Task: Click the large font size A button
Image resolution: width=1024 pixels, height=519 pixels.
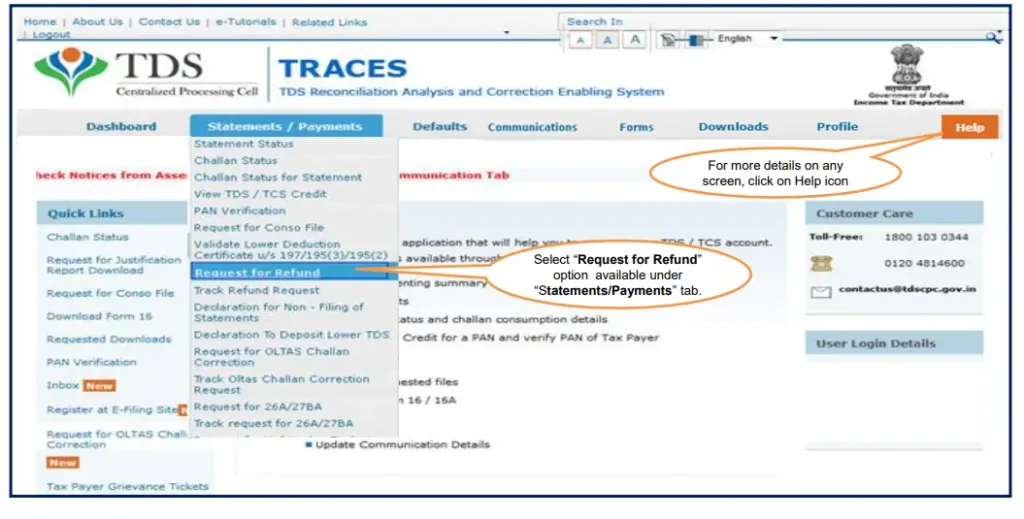Action: (635, 40)
